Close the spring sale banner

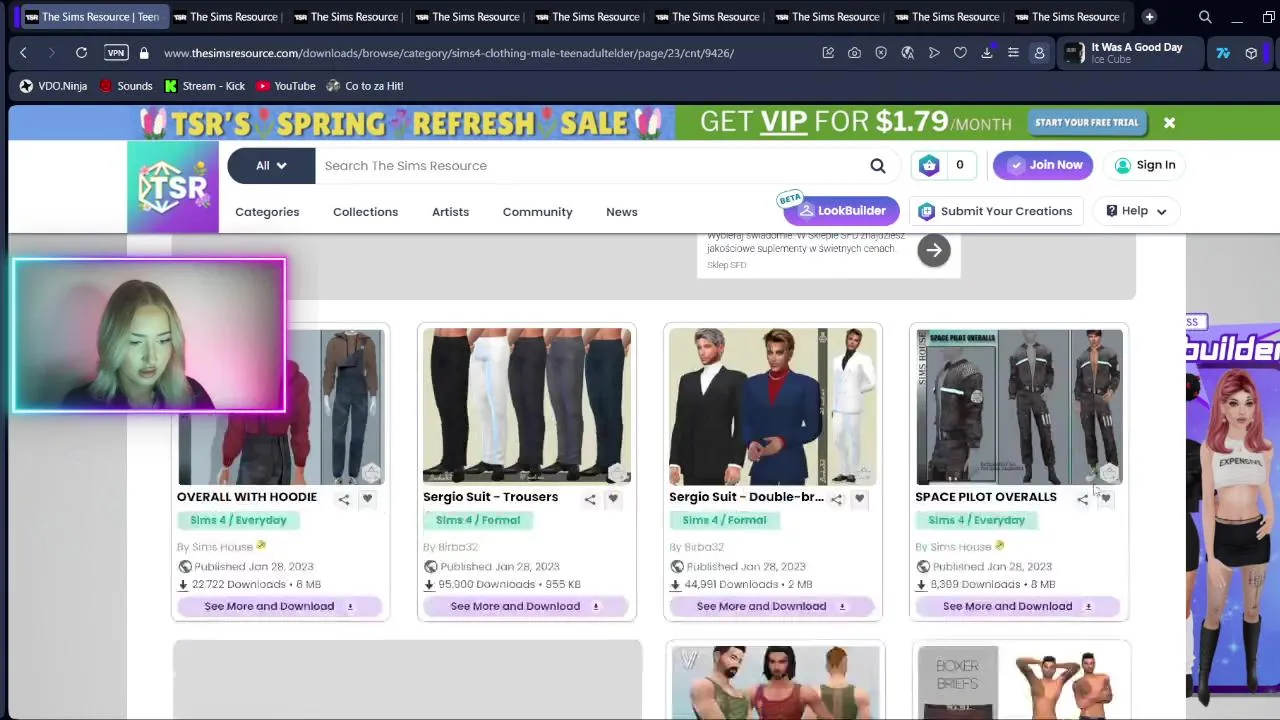pyautogui.click(x=1169, y=123)
